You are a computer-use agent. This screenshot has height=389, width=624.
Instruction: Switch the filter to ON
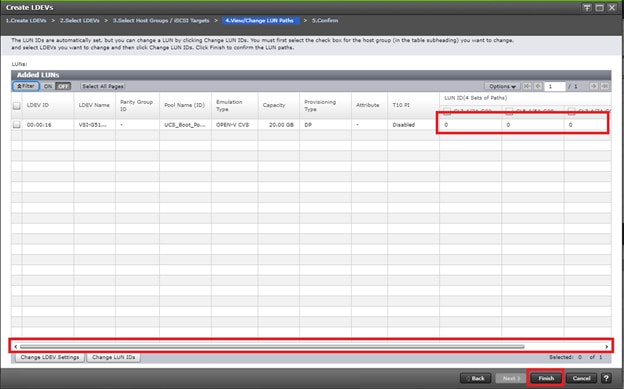(x=48, y=86)
